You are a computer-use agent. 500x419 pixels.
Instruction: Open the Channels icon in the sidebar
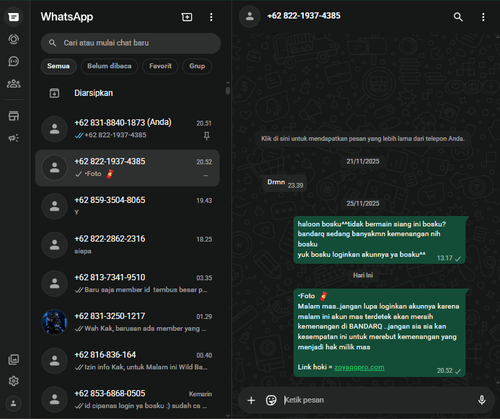(x=14, y=61)
